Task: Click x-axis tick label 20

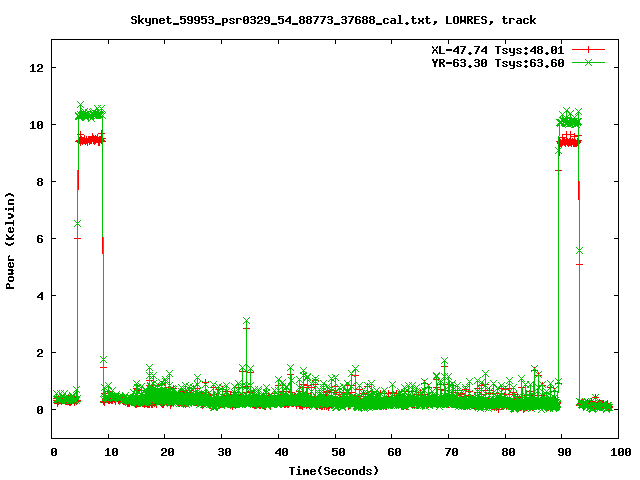Action: [x=167, y=452]
